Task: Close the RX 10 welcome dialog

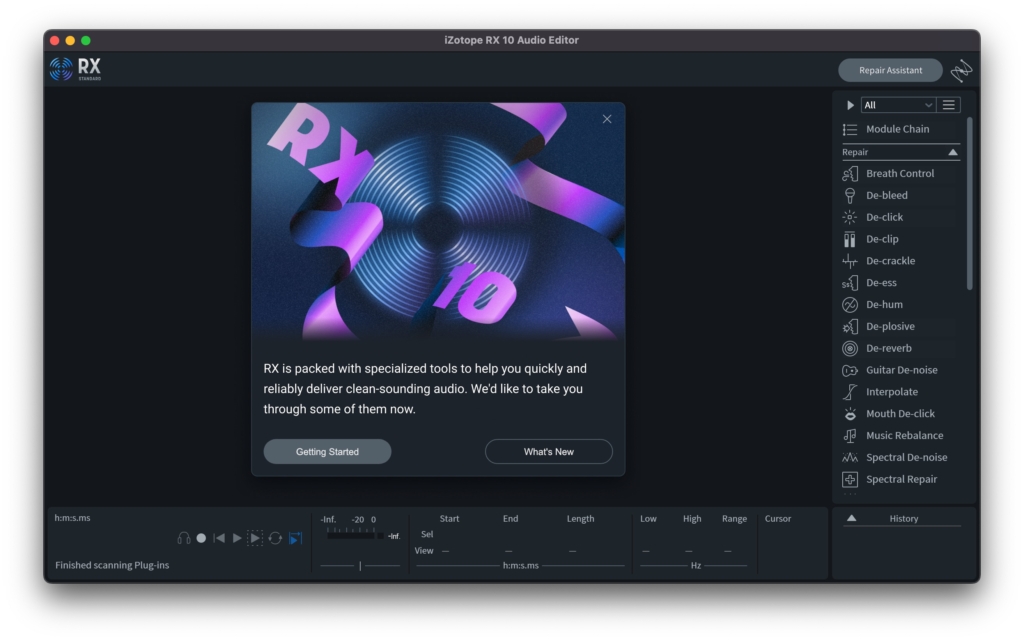Action: pos(607,119)
